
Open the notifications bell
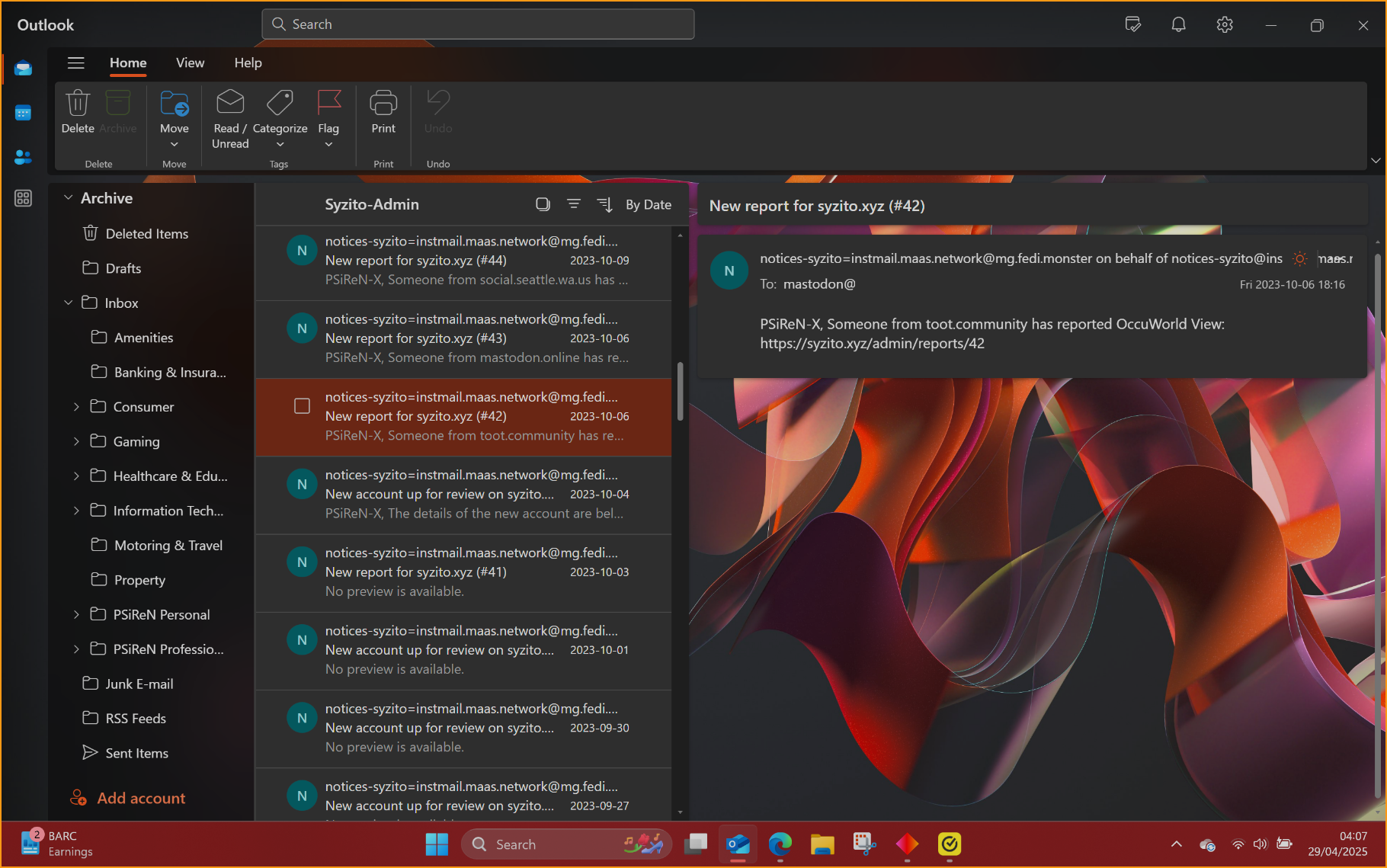point(1179,24)
